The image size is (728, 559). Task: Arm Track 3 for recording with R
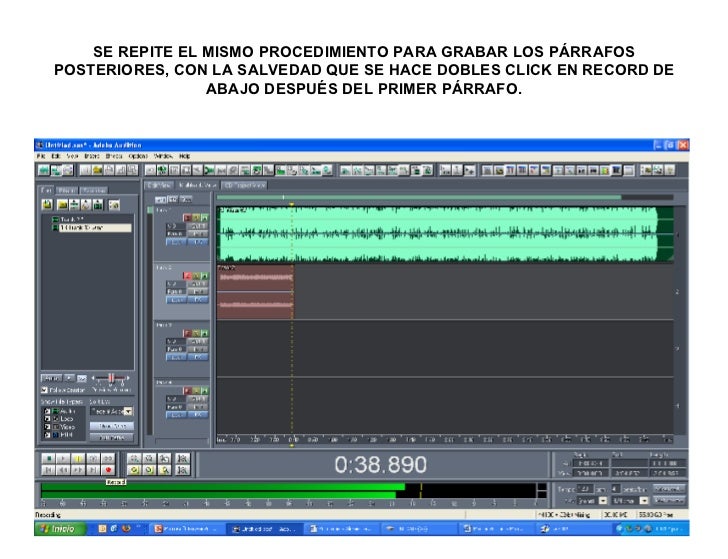coord(187,333)
